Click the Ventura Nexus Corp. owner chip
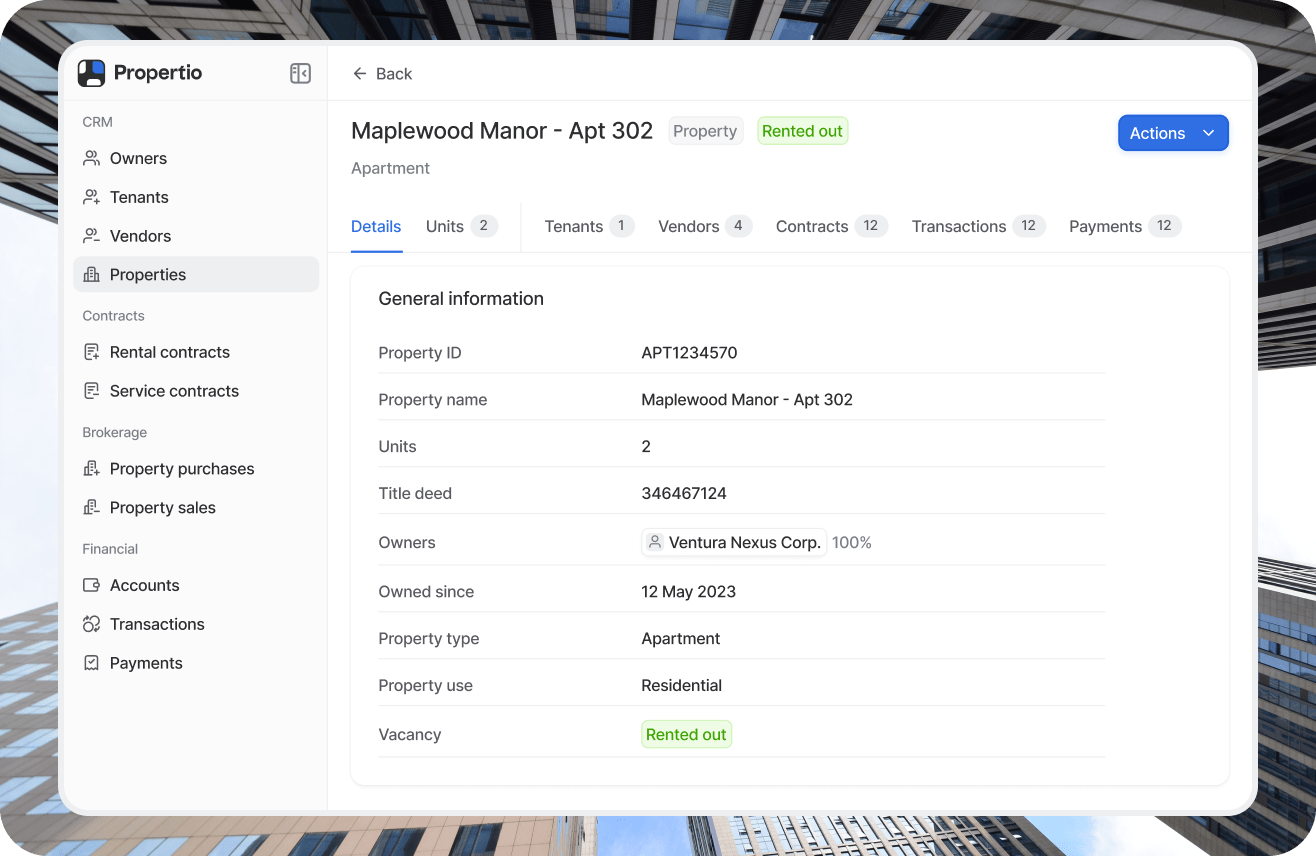 [x=734, y=542]
